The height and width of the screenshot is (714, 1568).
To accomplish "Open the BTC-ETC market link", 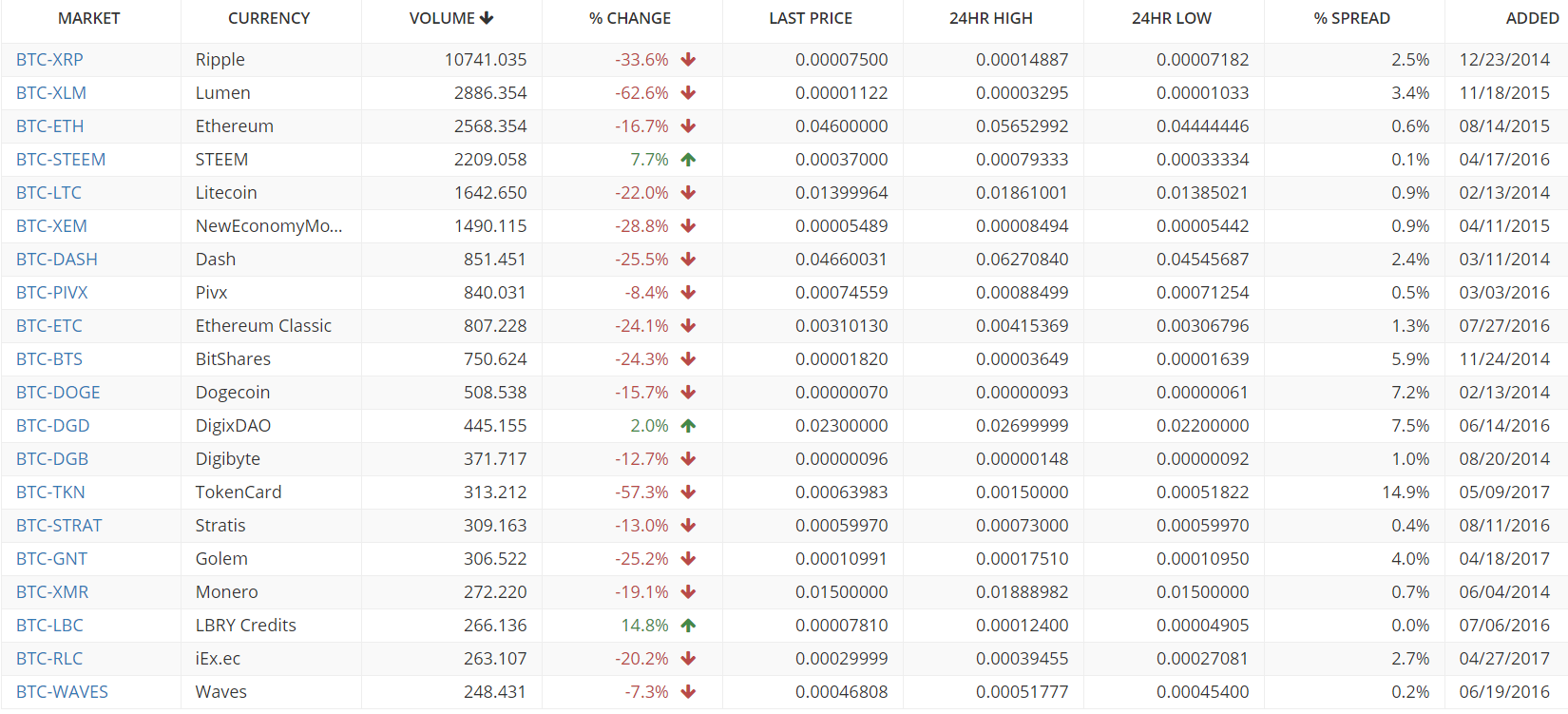I will click(49, 326).
